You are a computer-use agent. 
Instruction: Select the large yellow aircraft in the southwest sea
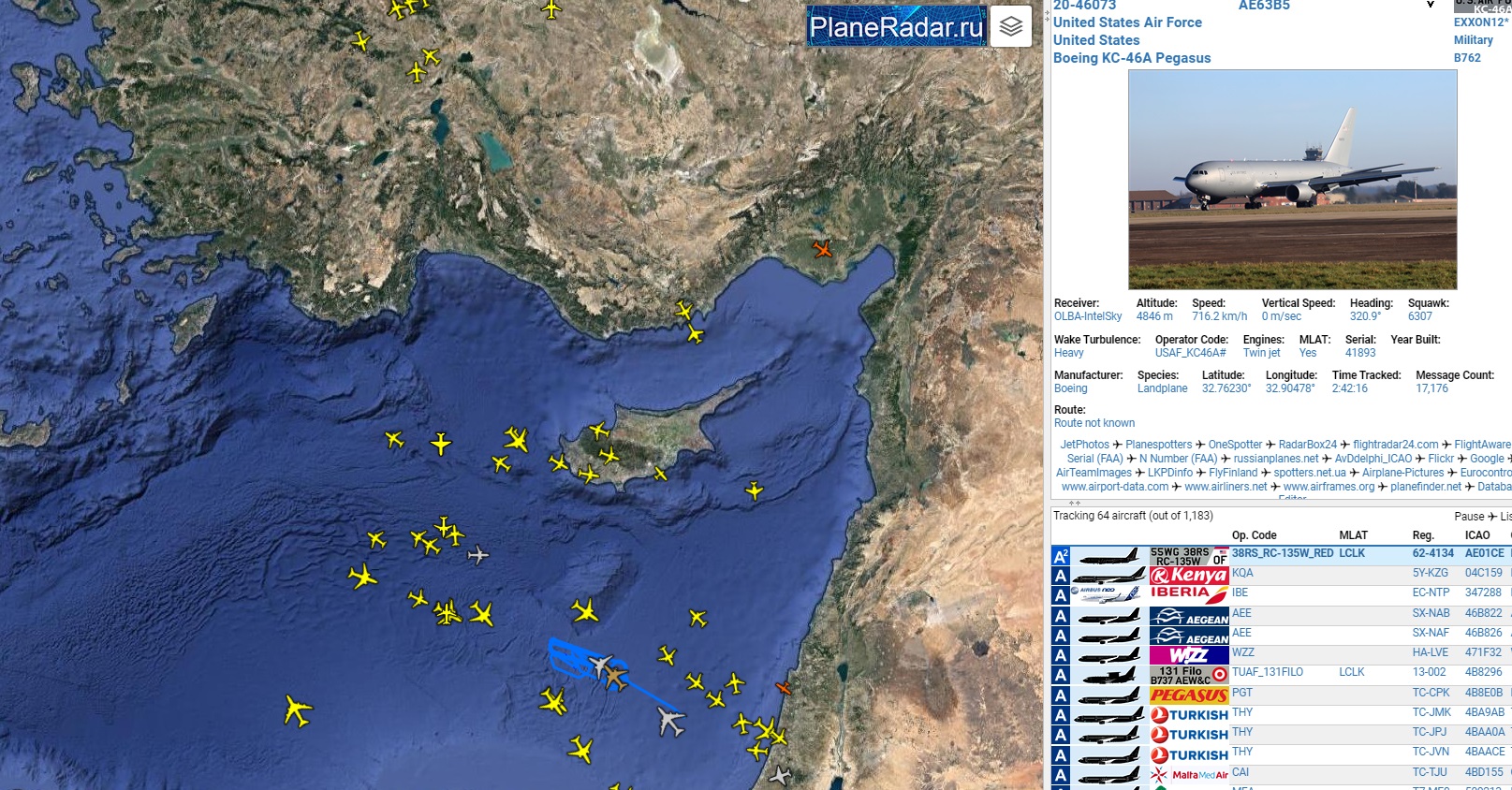(x=297, y=711)
